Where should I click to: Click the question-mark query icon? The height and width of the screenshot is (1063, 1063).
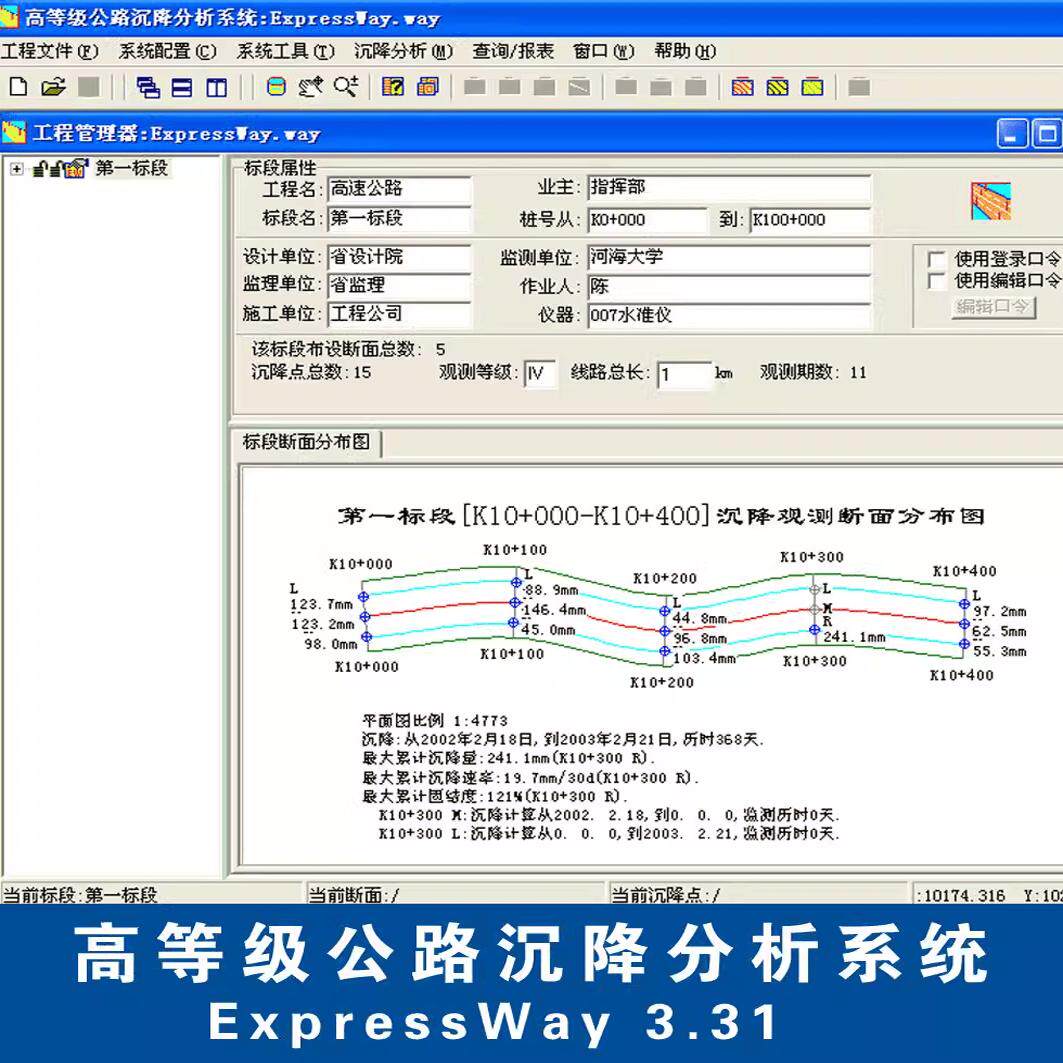point(393,87)
